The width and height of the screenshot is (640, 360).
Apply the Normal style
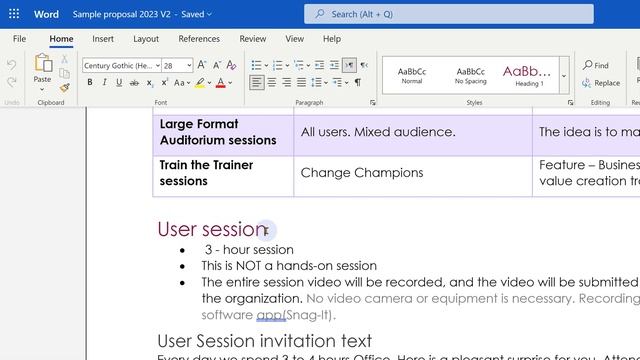click(412, 76)
